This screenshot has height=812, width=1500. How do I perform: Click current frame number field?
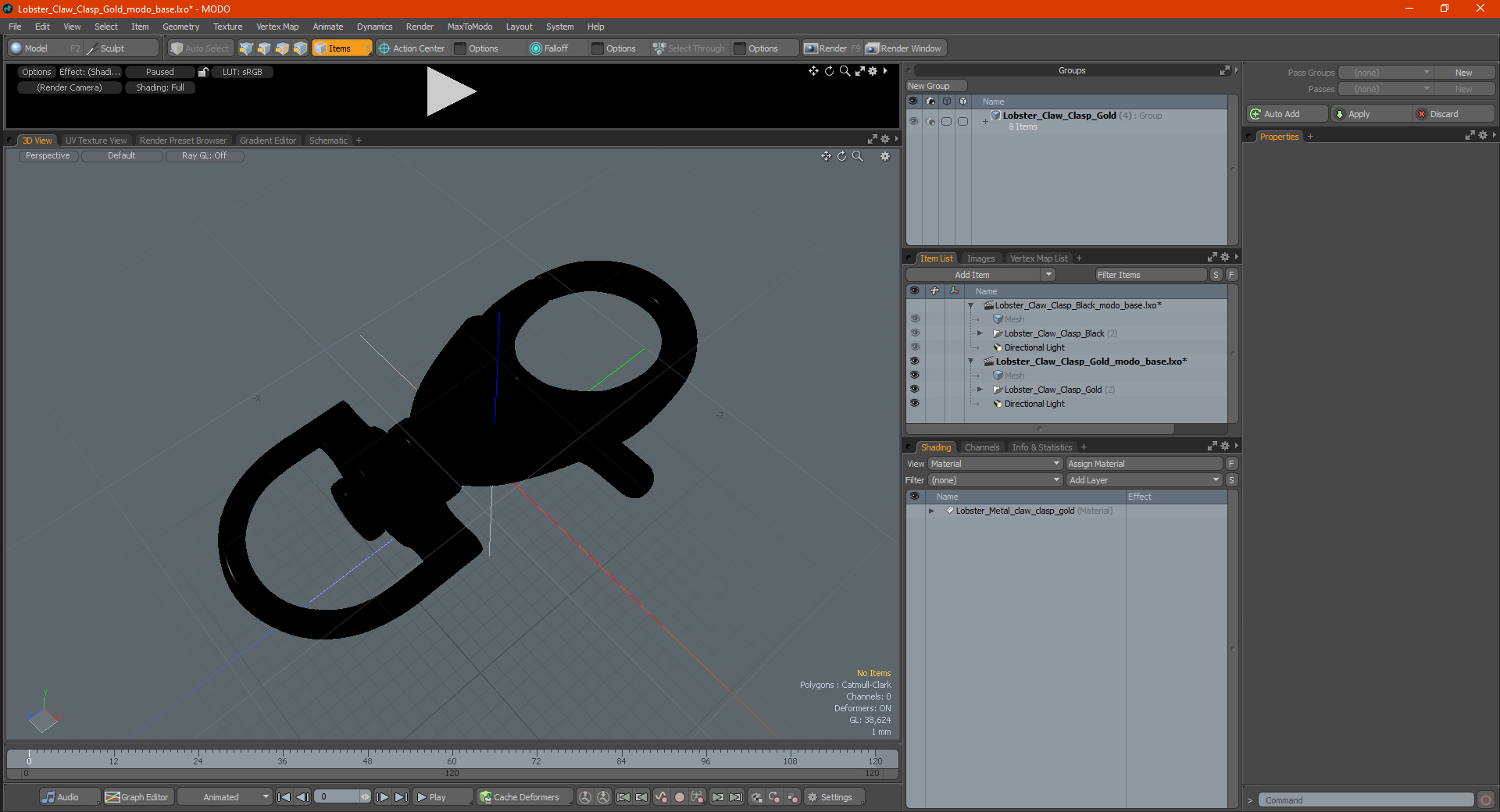click(x=337, y=797)
